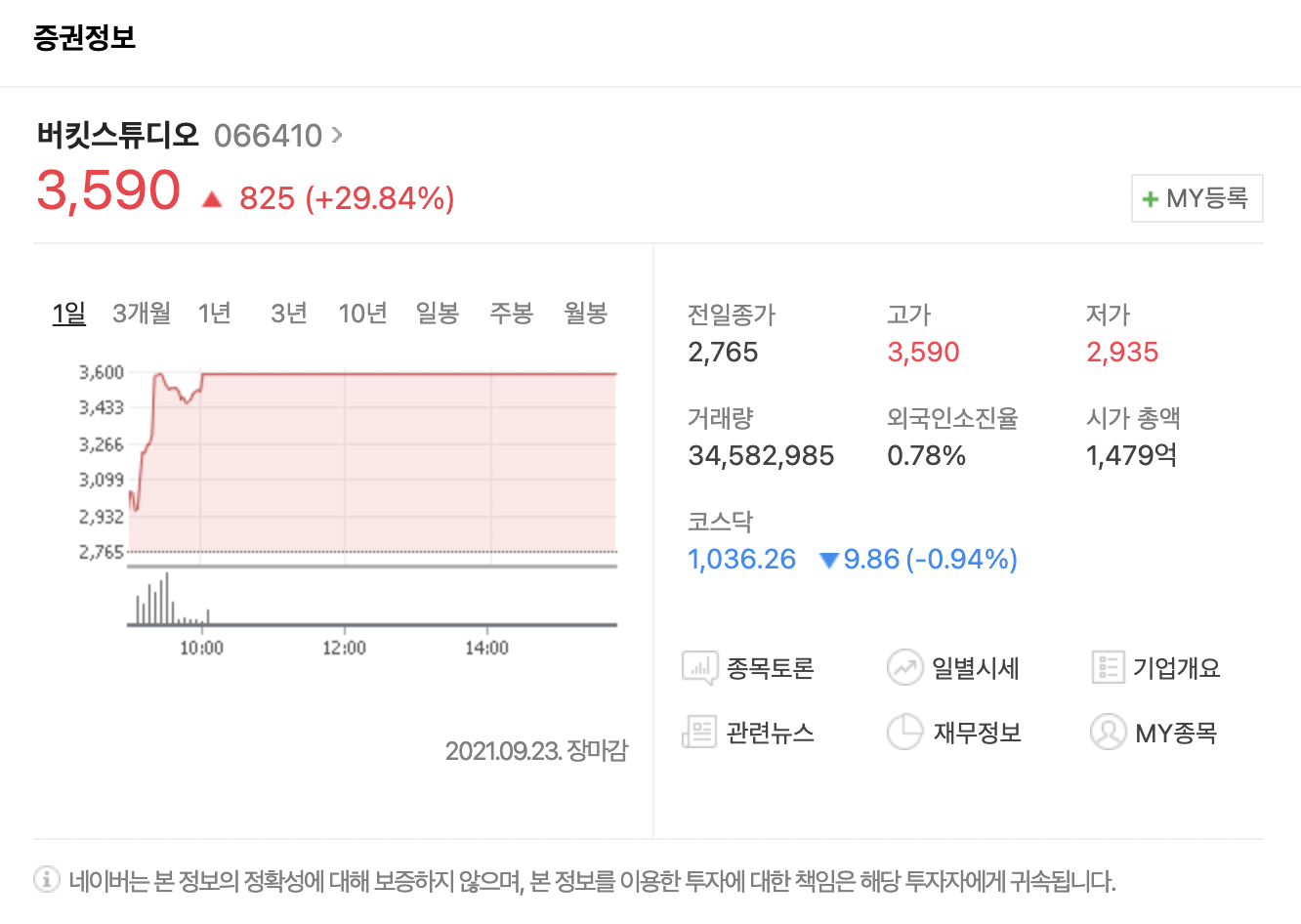The image size is (1301, 924).
Task: Switch to the 3개월 chart tab
Action: pyautogui.click(x=141, y=314)
